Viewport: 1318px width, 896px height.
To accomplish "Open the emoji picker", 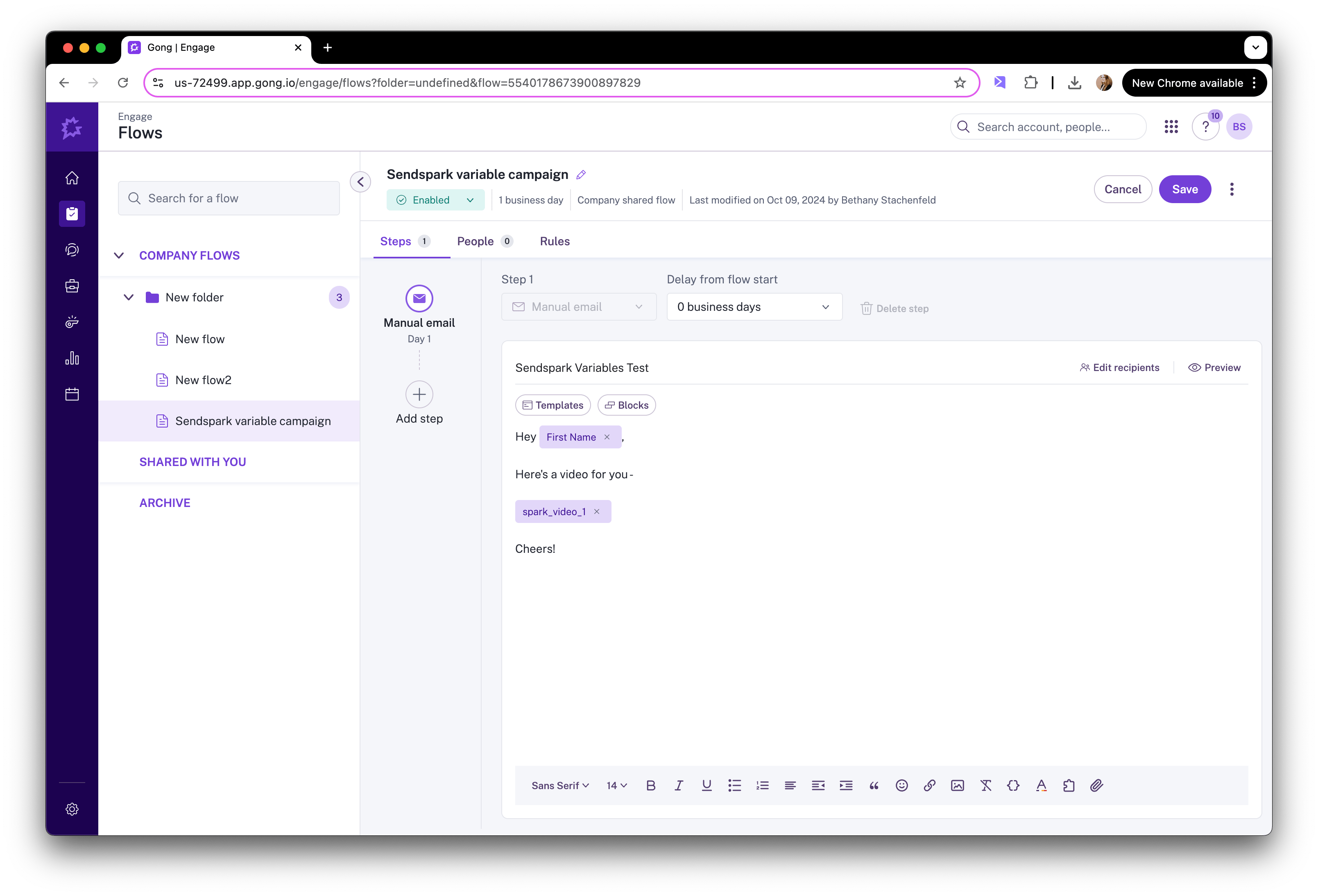I will point(902,785).
